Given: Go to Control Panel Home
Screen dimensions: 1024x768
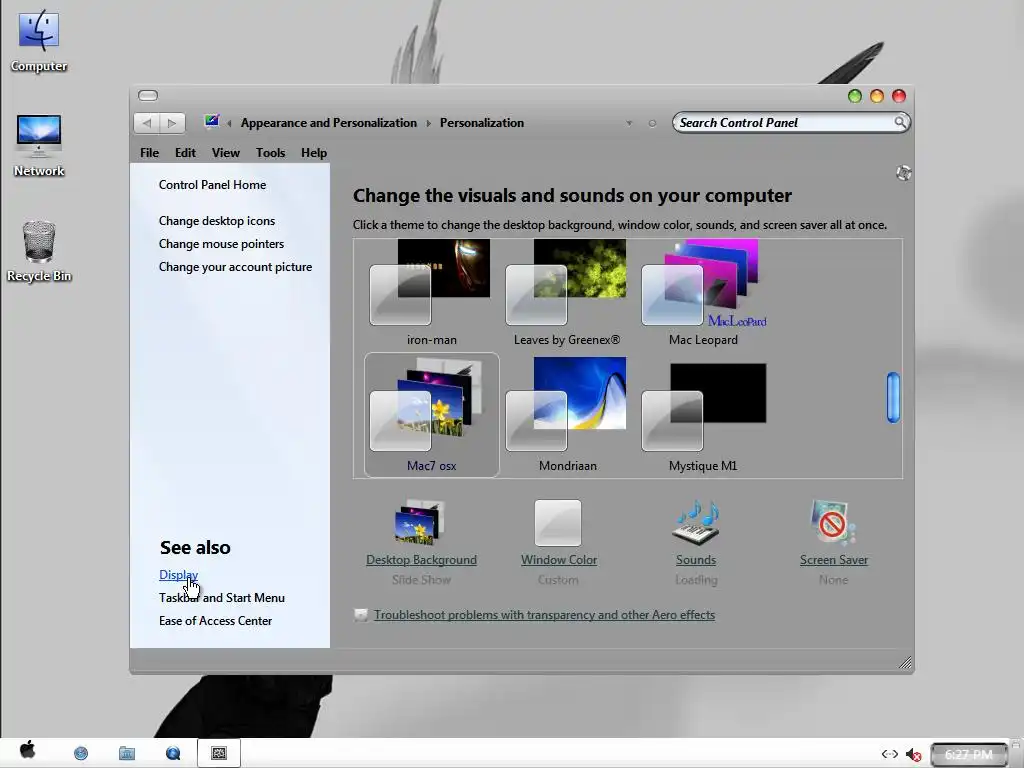Looking at the screenshot, I should [x=212, y=185].
